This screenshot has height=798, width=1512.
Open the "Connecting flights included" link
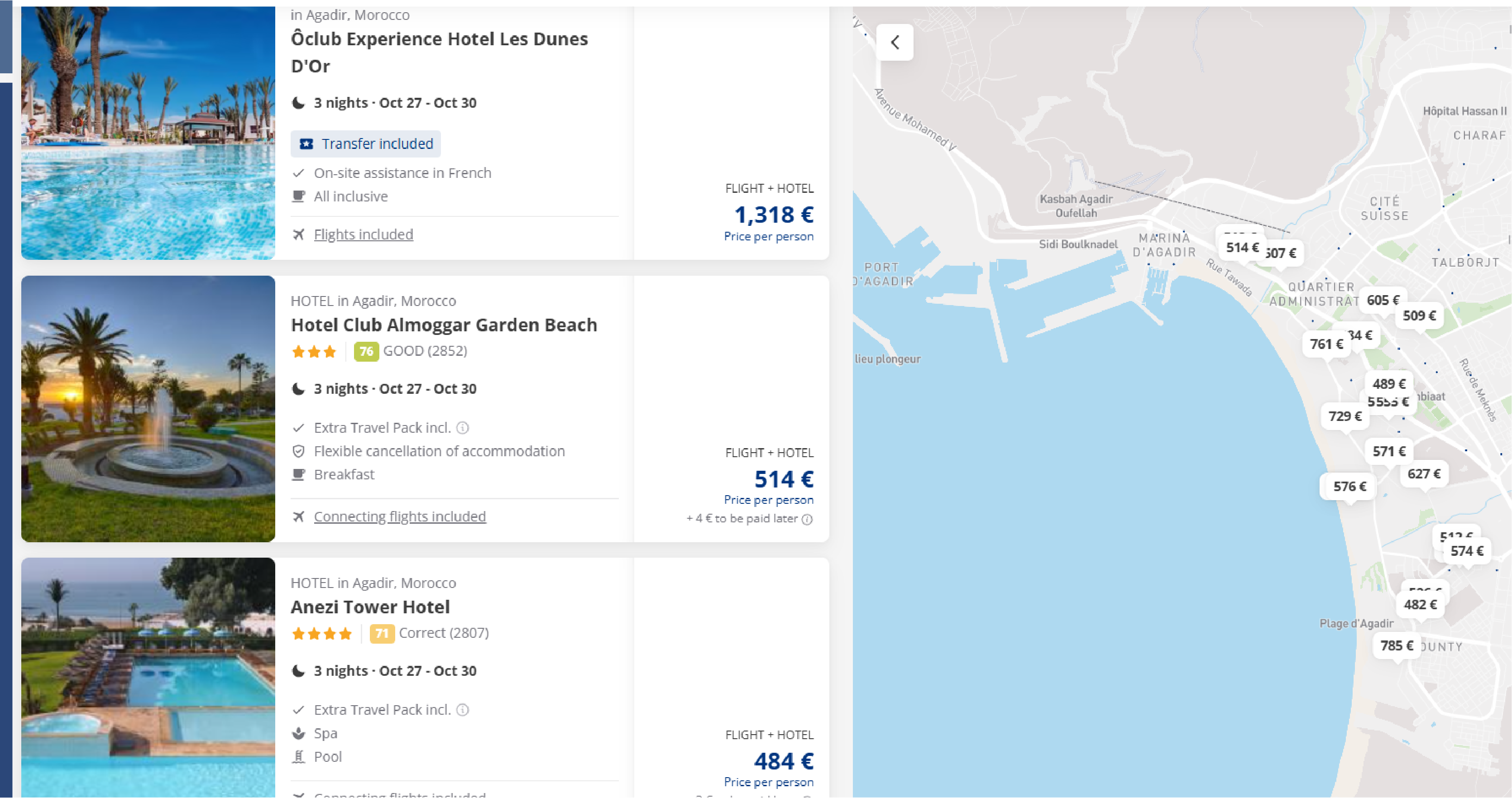pyautogui.click(x=400, y=516)
